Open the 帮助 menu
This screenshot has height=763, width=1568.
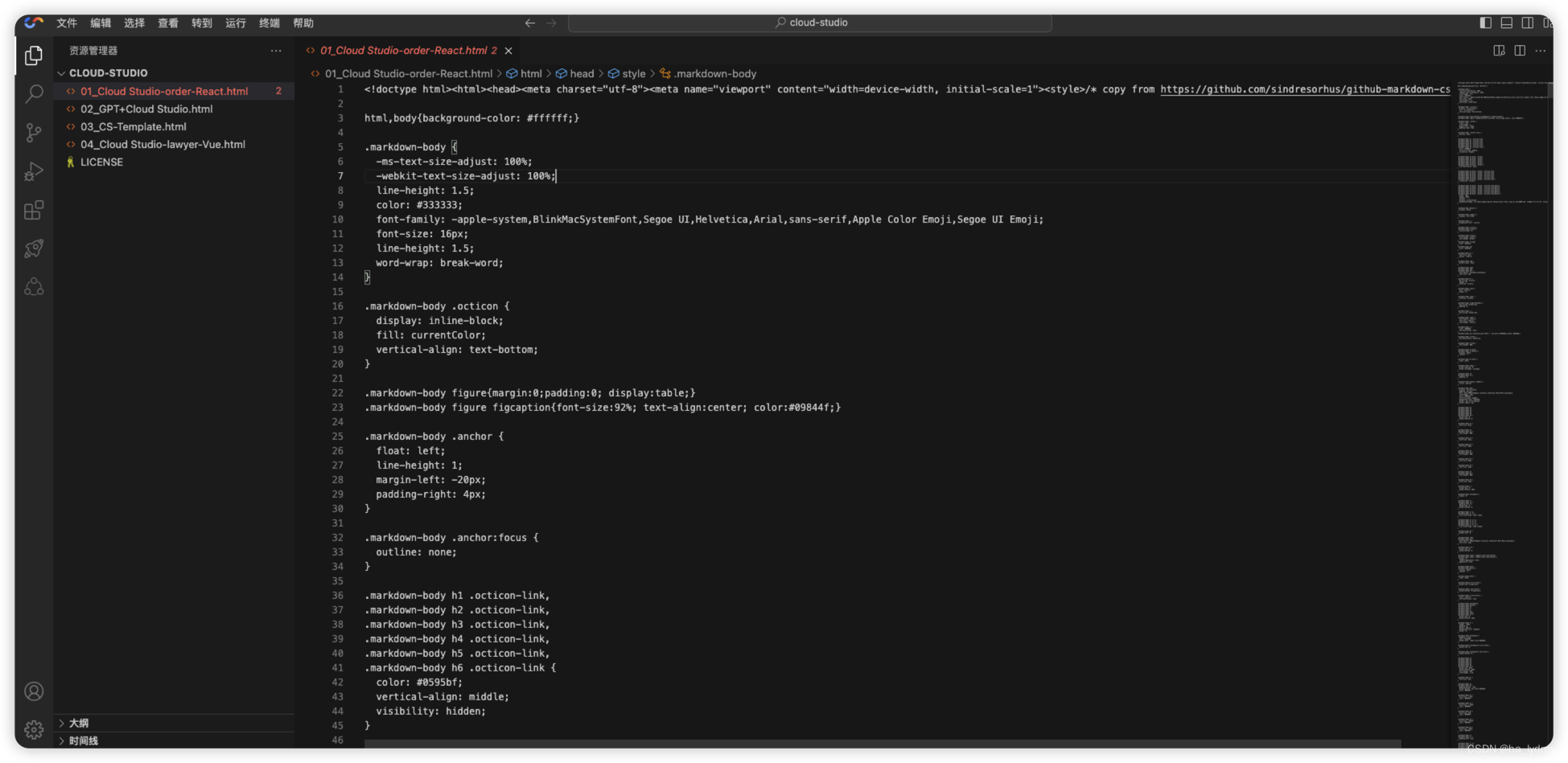(303, 23)
